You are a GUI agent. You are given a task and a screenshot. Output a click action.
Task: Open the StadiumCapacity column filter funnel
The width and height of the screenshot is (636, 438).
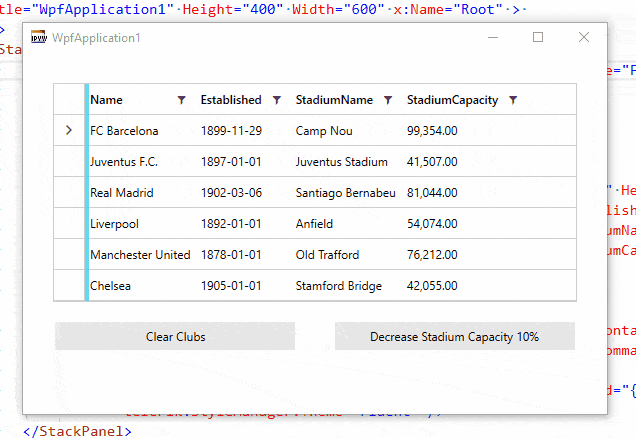click(513, 100)
